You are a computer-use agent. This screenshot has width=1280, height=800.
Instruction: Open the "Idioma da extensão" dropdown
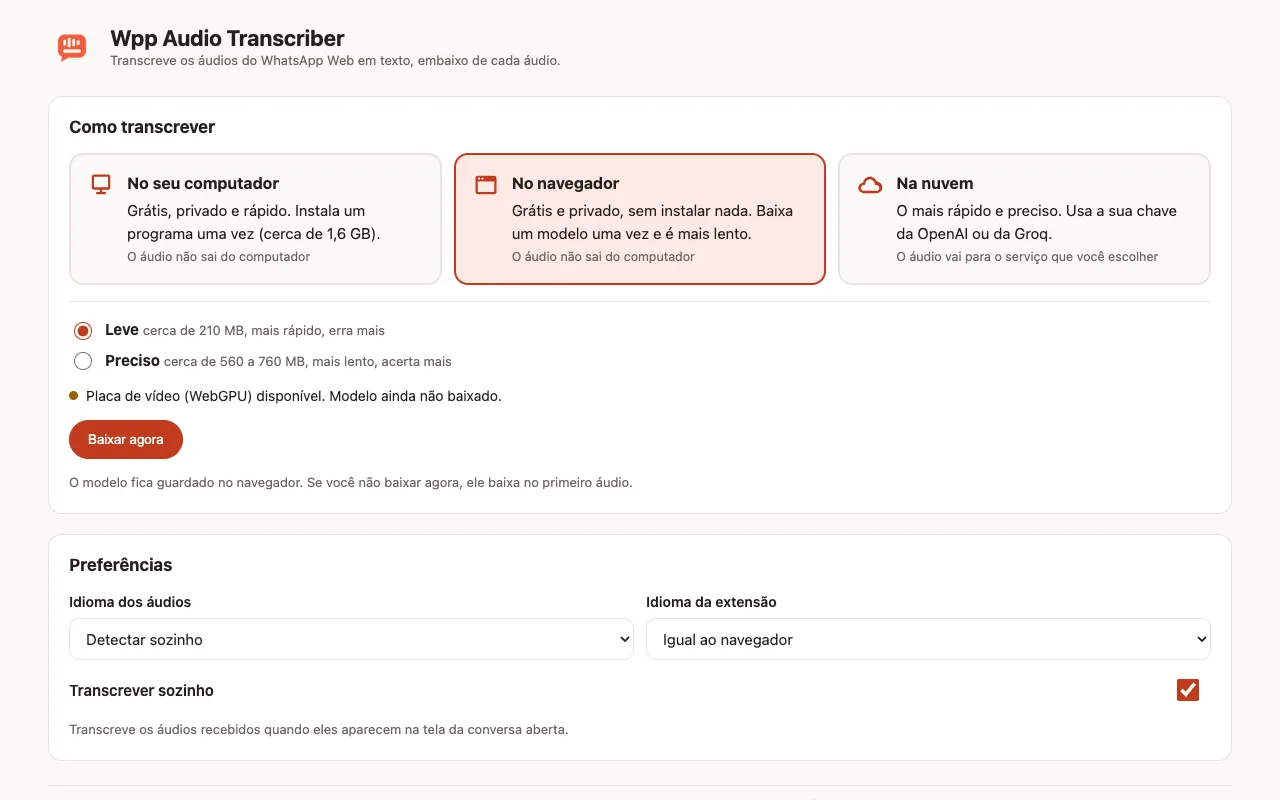[928, 639]
